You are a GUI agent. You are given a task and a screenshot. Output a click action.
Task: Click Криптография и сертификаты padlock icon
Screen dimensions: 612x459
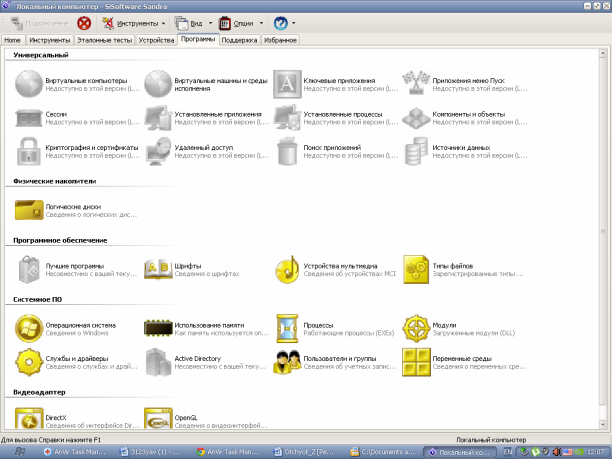click(29, 151)
